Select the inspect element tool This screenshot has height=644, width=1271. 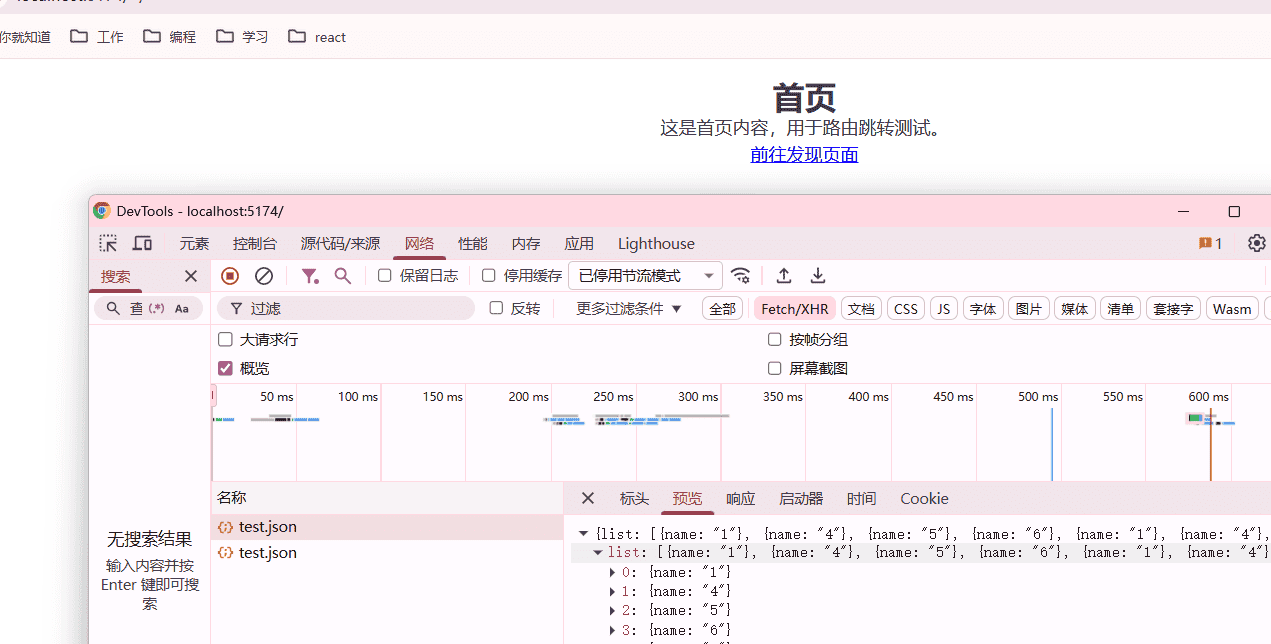point(108,243)
